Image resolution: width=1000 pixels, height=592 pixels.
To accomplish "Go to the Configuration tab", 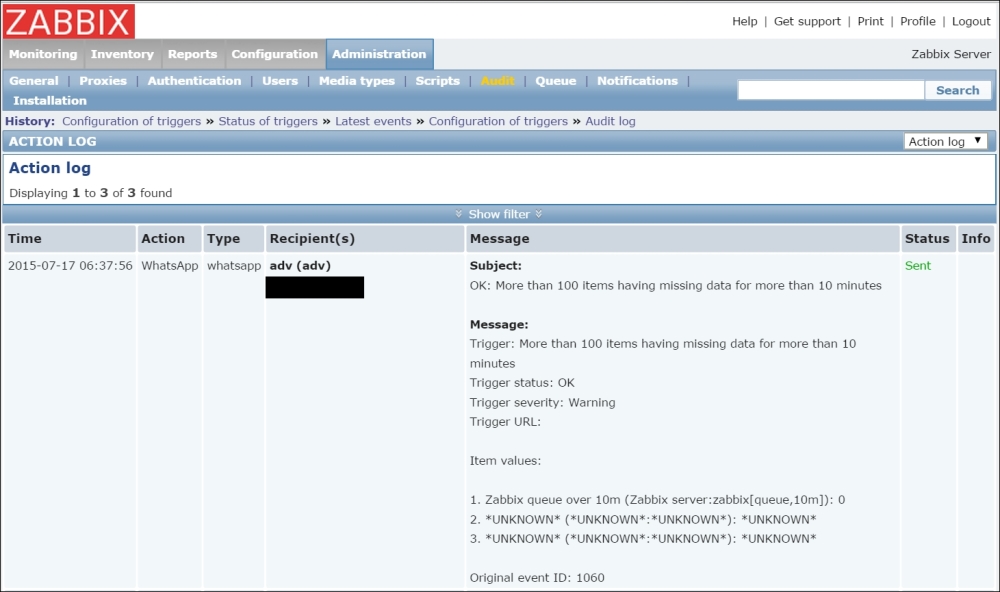I will coord(274,54).
